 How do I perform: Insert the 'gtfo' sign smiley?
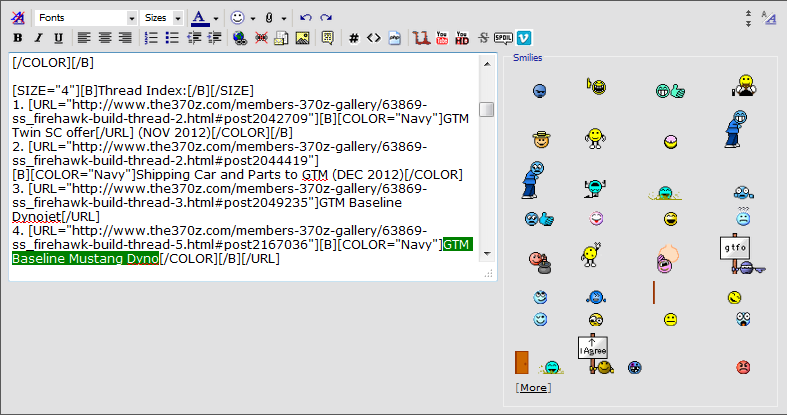(742, 254)
